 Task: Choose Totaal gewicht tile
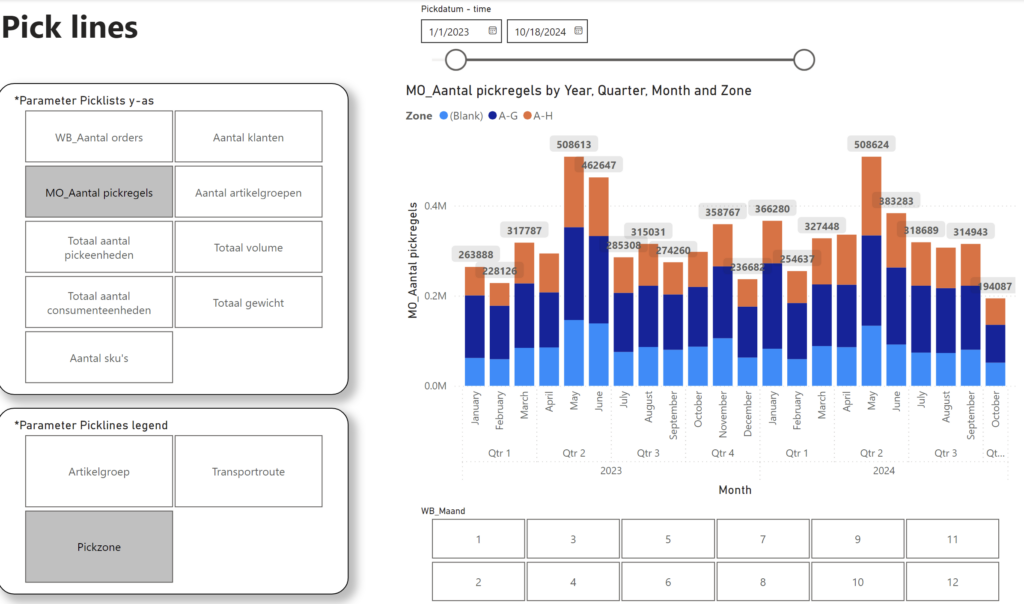[x=248, y=302]
